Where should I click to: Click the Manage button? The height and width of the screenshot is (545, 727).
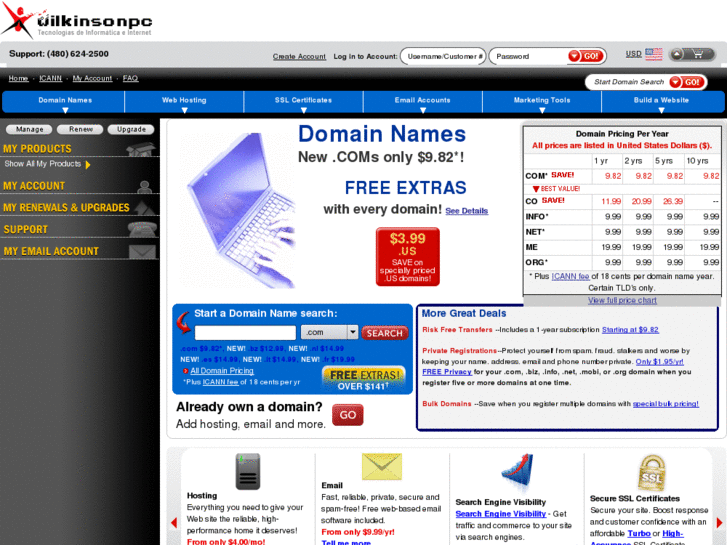click(x=29, y=129)
